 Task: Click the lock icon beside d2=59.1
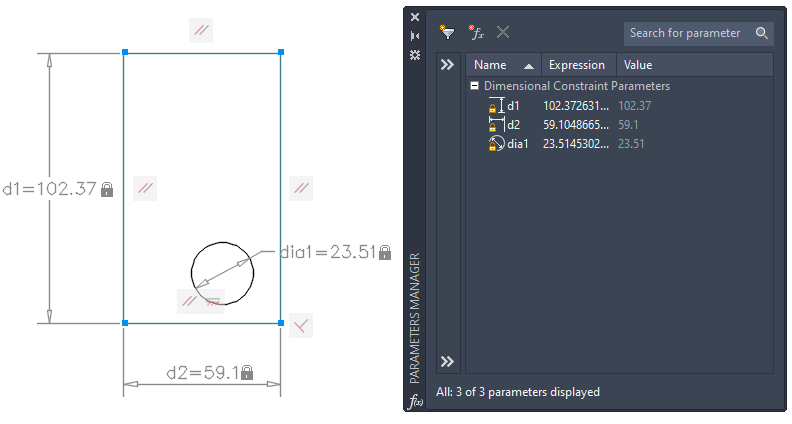[x=247, y=373]
